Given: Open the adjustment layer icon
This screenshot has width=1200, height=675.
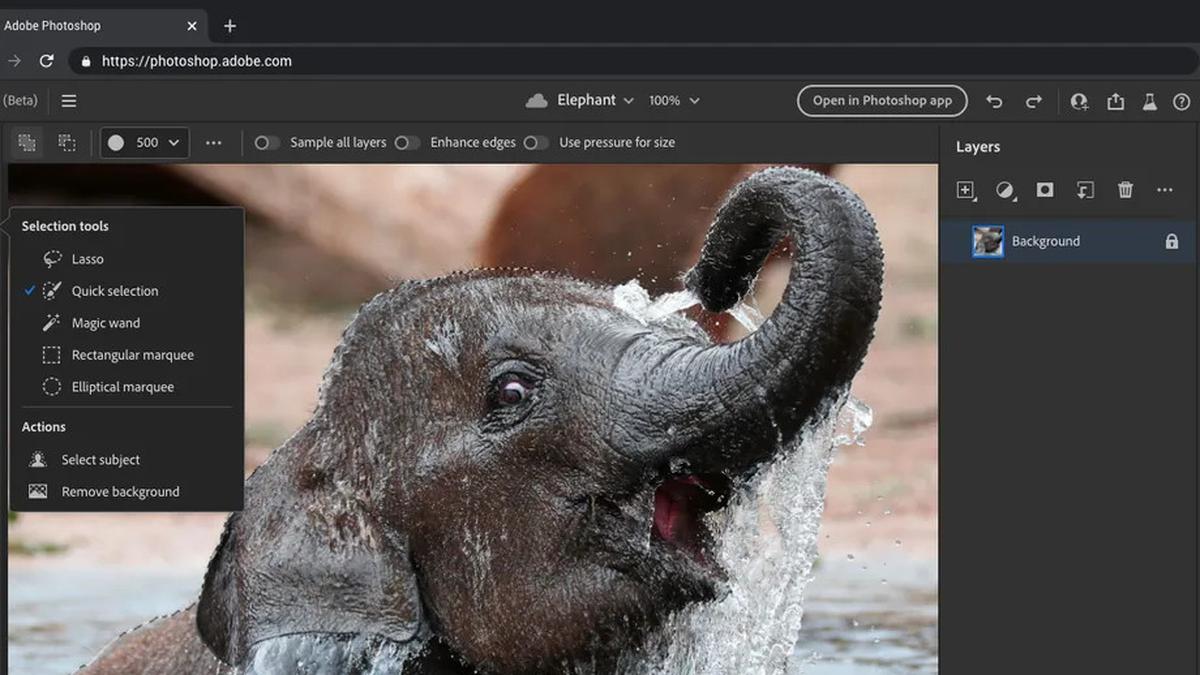Looking at the screenshot, I should [x=1005, y=190].
